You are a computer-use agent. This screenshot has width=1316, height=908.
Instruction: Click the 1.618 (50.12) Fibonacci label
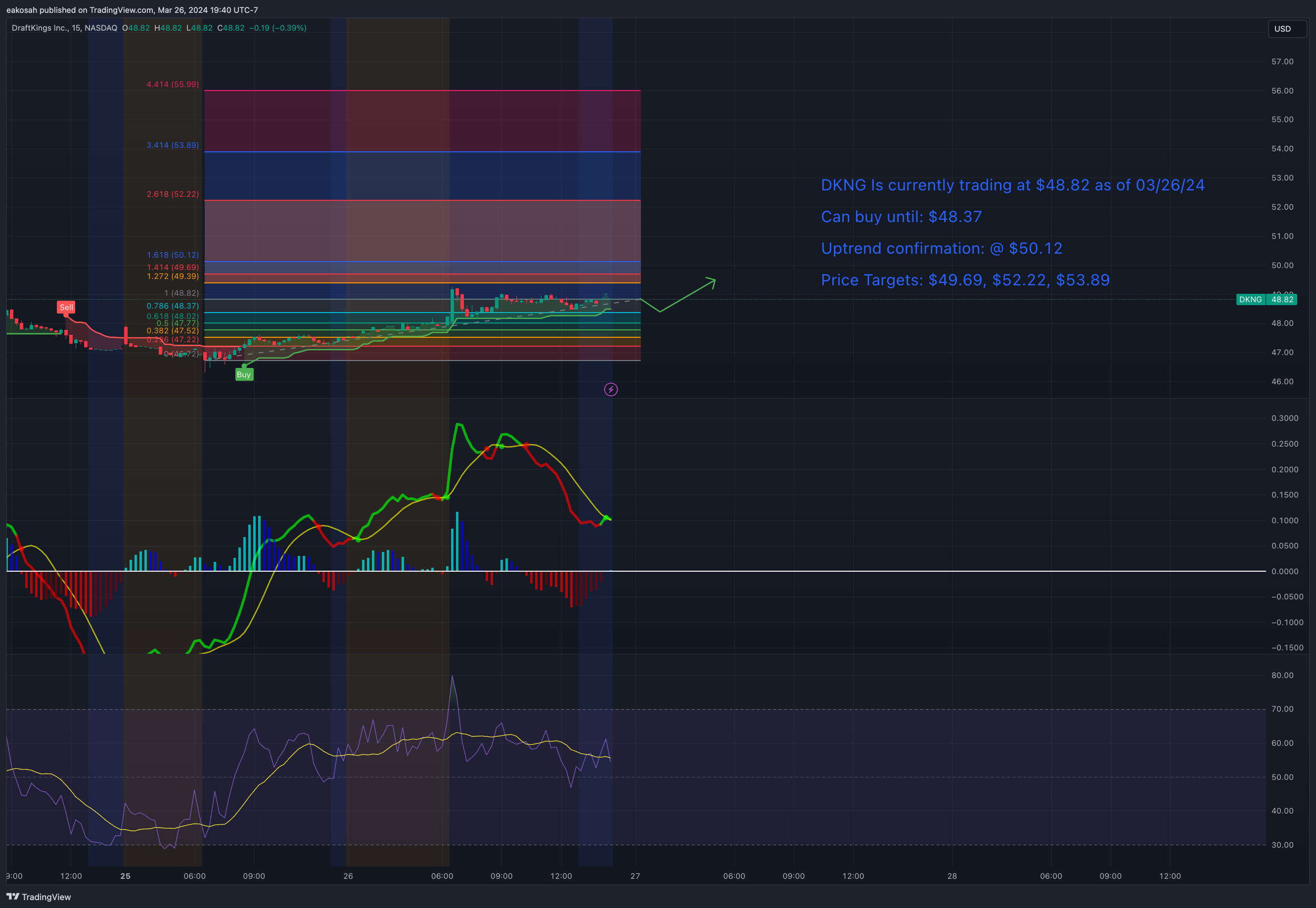(x=173, y=255)
